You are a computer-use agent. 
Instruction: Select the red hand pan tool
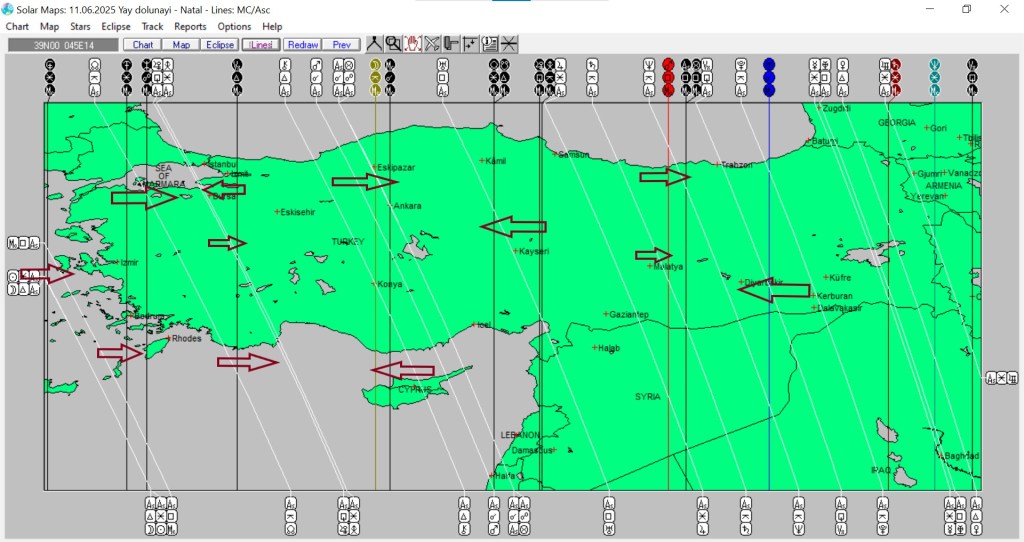coord(412,44)
